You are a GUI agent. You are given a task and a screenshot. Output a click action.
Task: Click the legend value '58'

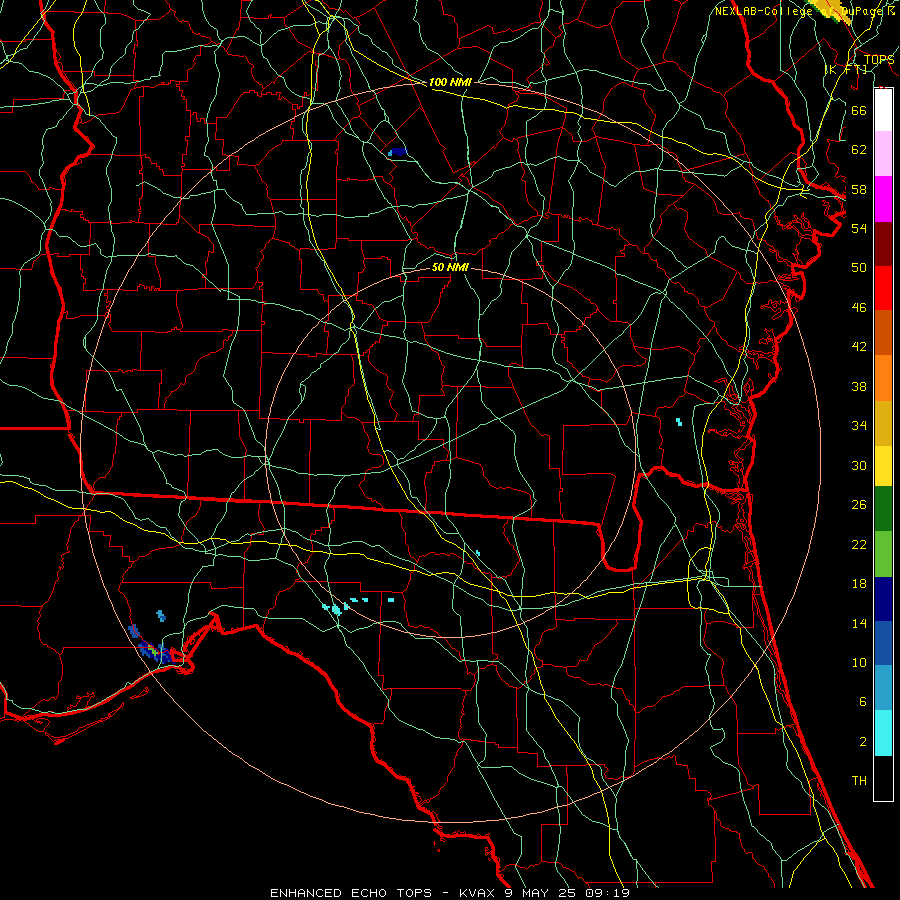(859, 189)
